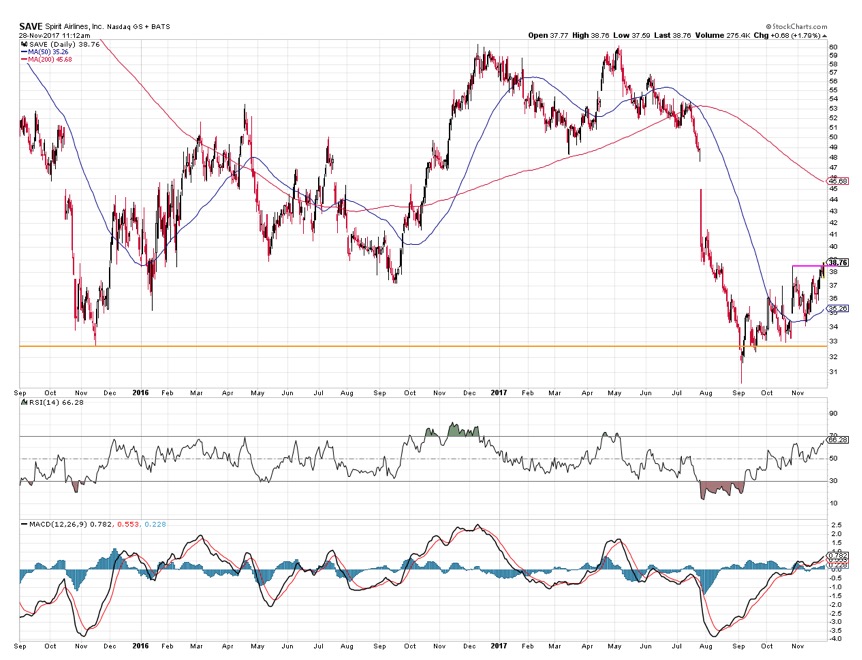Click the 2016 label below the price chart
862x660 pixels.
point(141,393)
